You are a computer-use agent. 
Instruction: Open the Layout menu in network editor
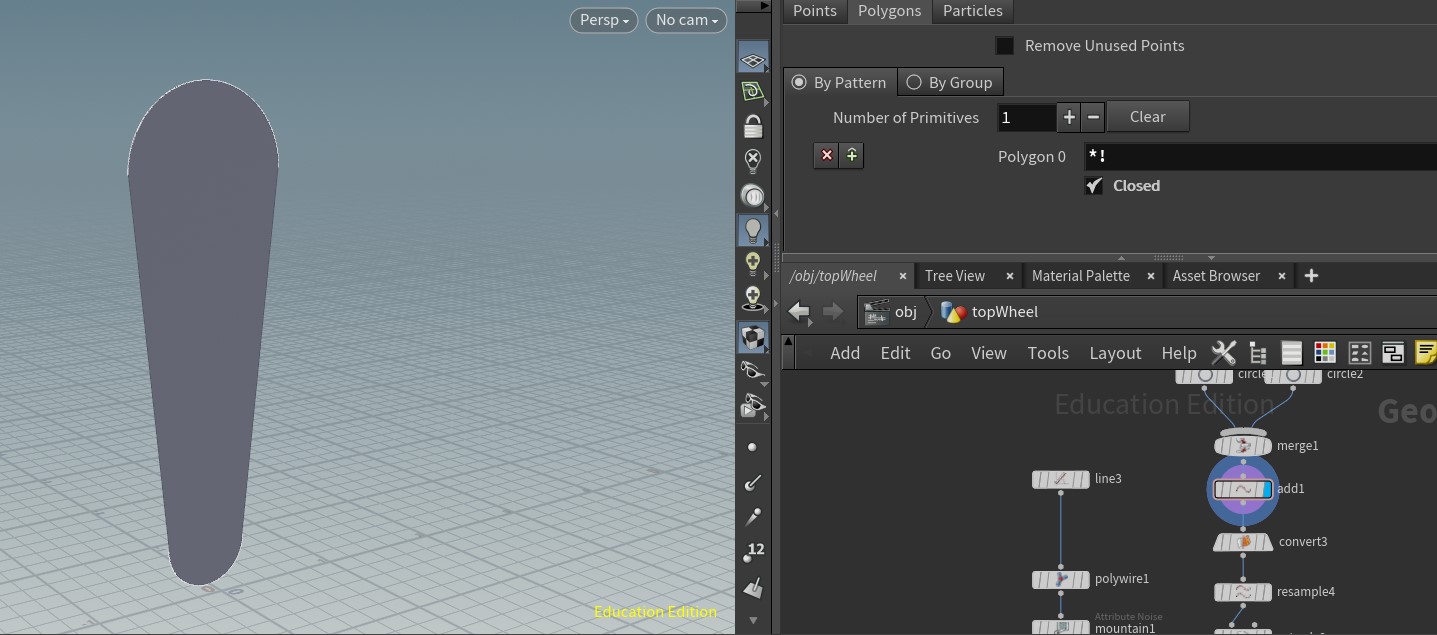tap(1115, 353)
